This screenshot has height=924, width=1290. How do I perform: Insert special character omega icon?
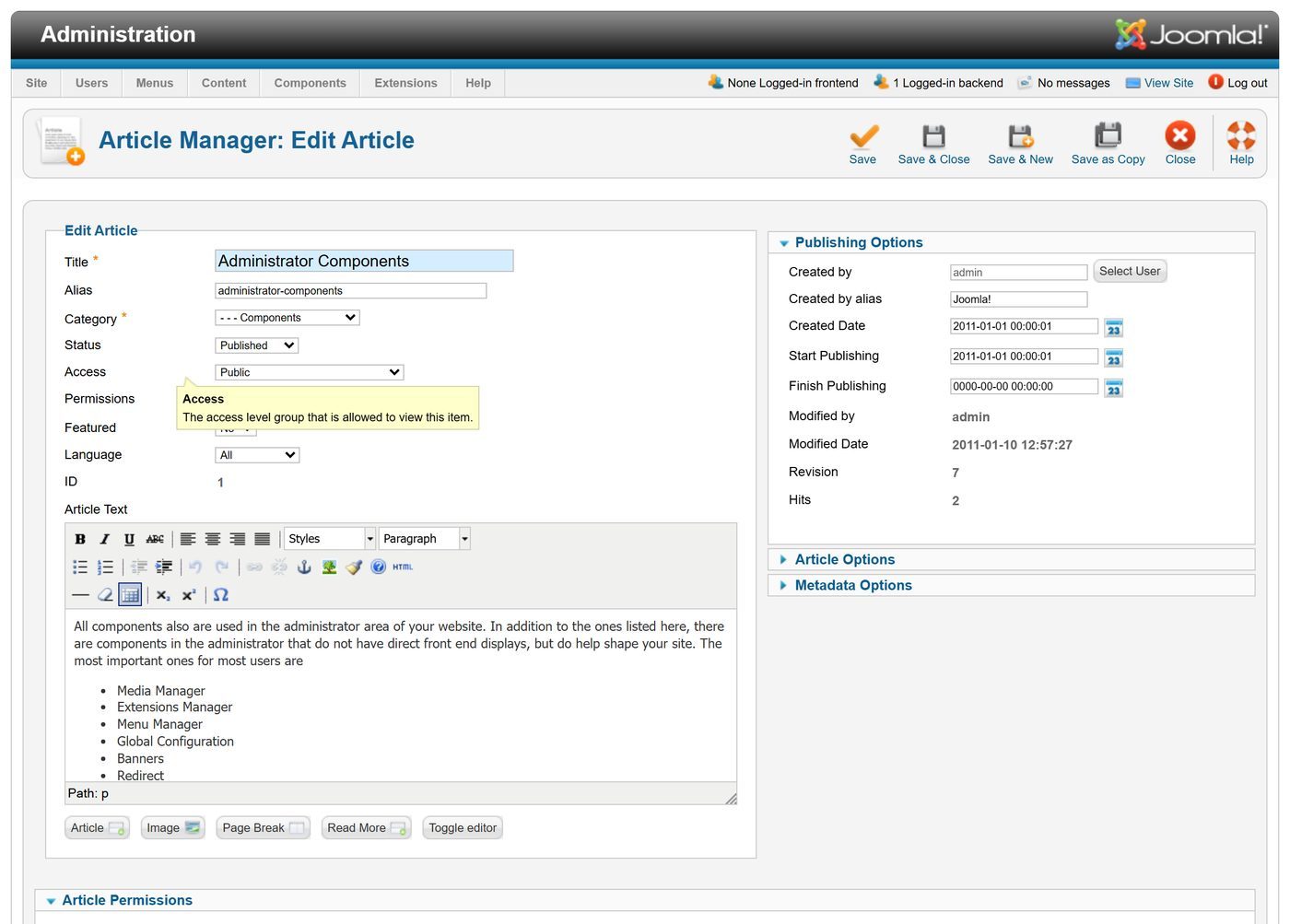pos(221,595)
